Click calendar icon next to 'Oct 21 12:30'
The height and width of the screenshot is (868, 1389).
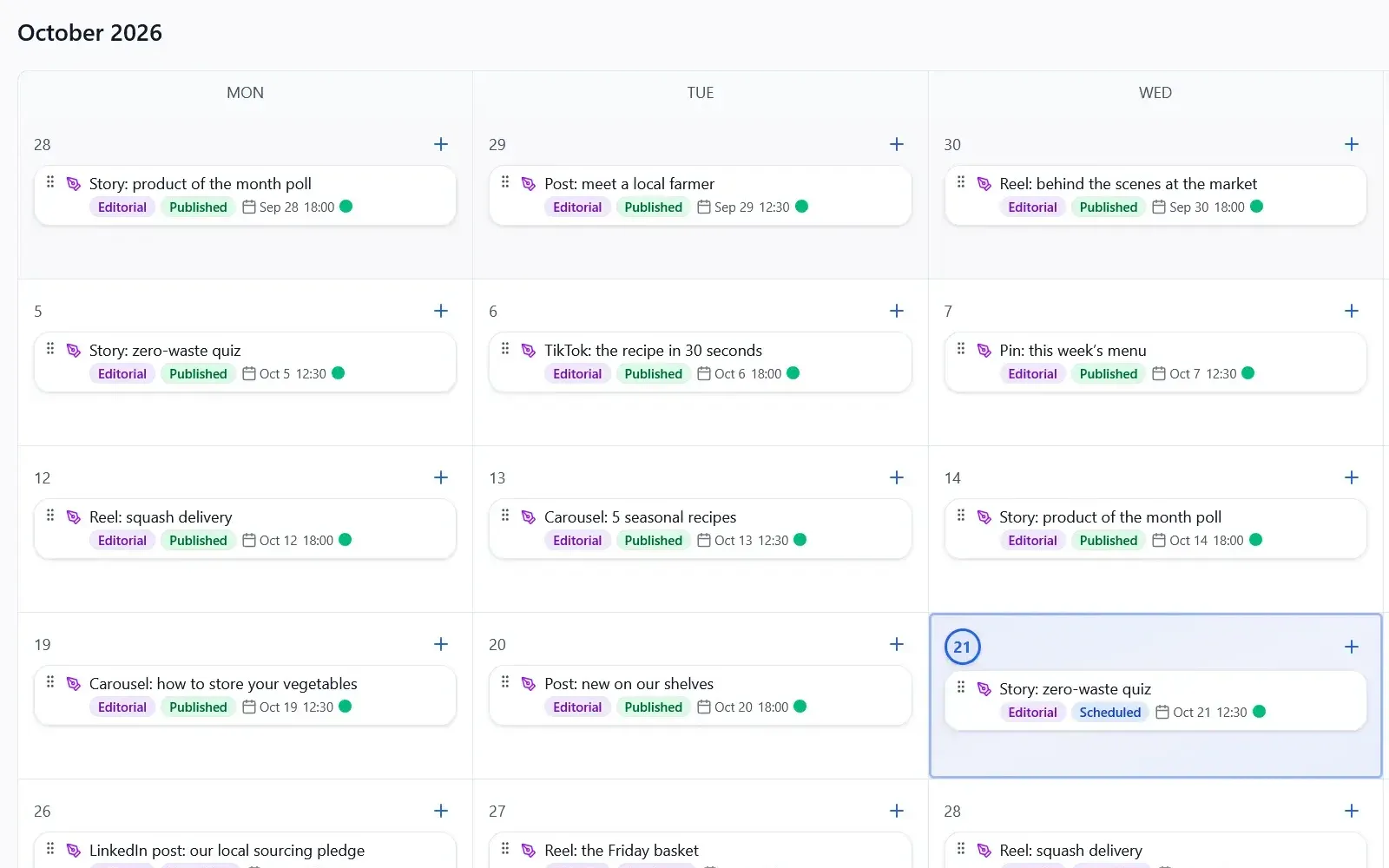click(1162, 712)
